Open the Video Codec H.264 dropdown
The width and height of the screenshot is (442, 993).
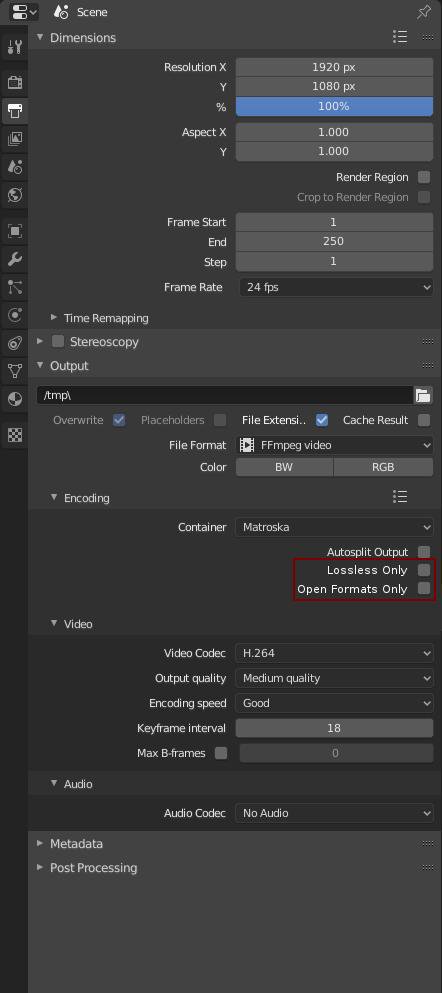334,653
